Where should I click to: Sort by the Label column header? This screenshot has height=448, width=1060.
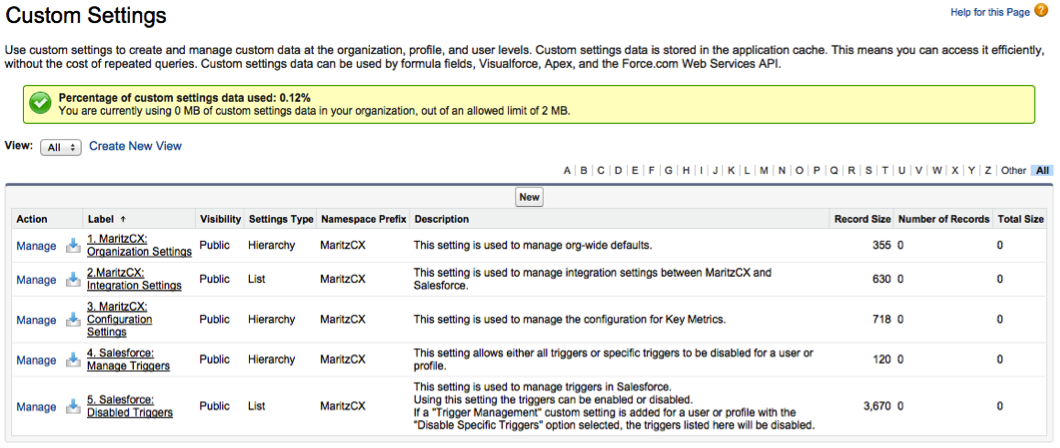coord(107,219)
